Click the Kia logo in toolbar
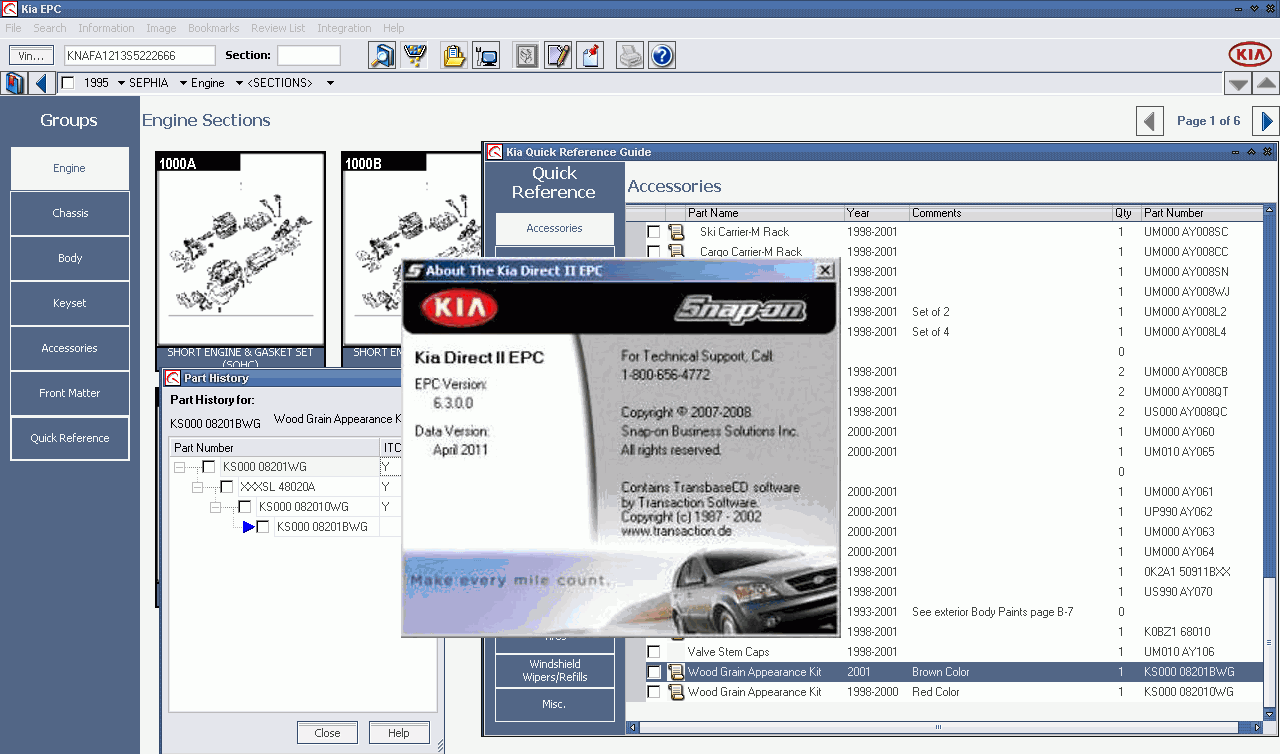Viewport: 1280px width, 754px height. pyautogui.click(x=1250, y=55)
